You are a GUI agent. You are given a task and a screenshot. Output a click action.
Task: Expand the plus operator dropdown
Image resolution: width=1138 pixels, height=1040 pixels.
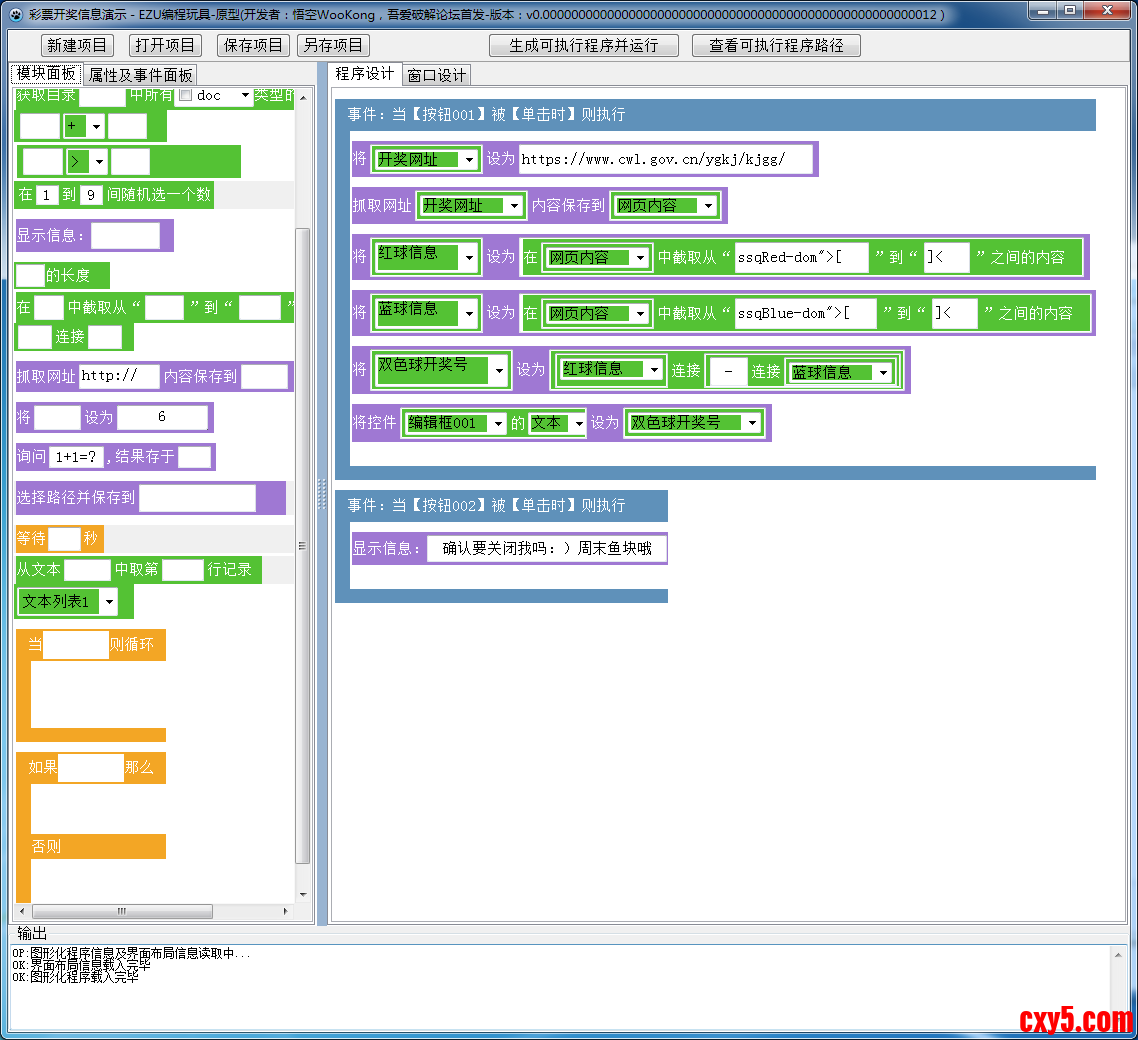96,127
